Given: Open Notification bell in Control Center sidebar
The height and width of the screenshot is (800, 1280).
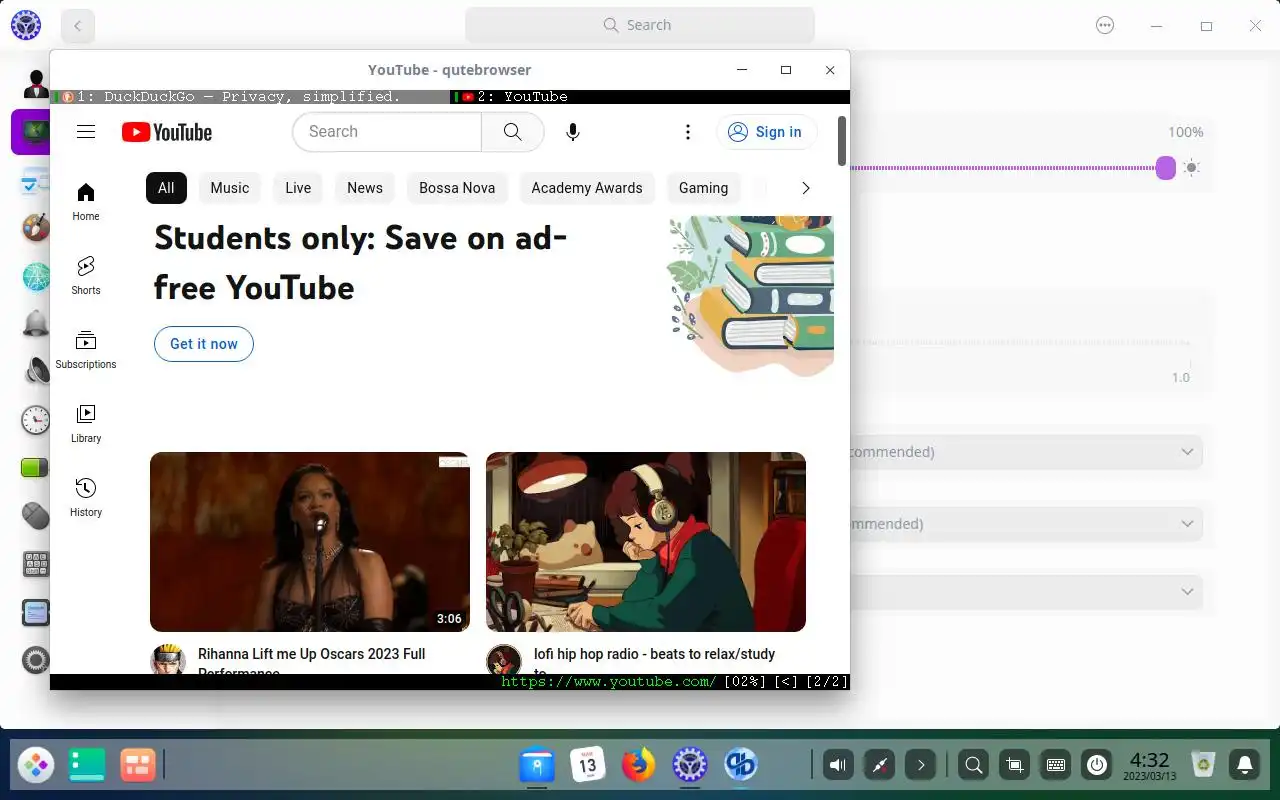Looking at the screenshot, I should (x=36, y=324).
